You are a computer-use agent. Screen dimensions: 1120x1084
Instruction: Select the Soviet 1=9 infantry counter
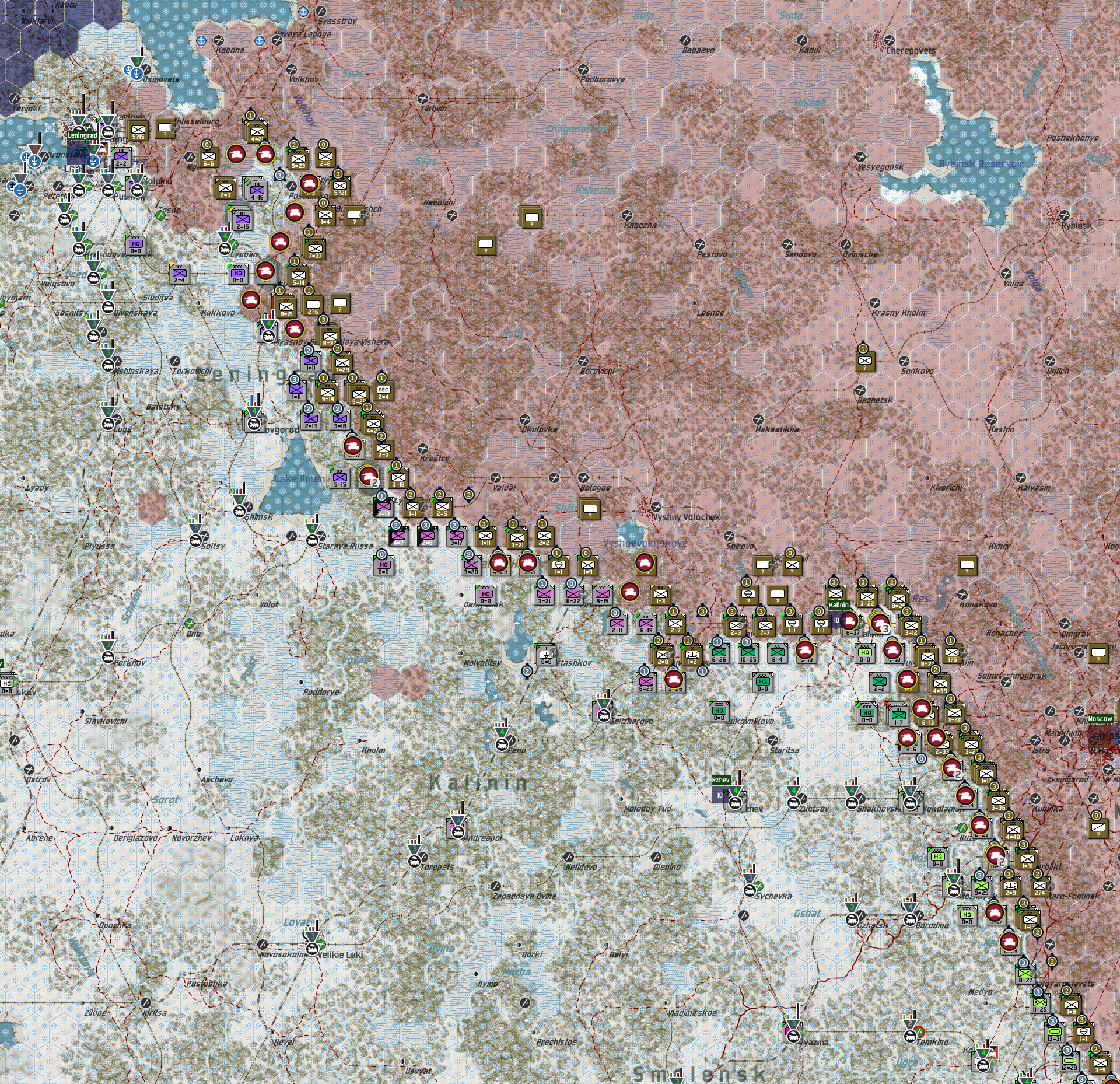[x=587, y=566]
